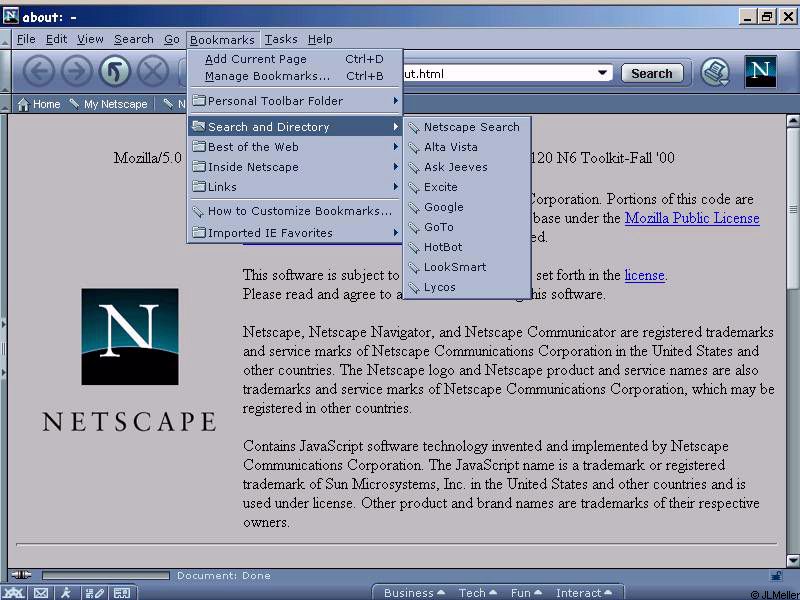Image resolution: width=800 pixels, height=600 pixels.
Task: Click the Netscape N throbber logo in toolbar
Action: [x=760, y=71]
